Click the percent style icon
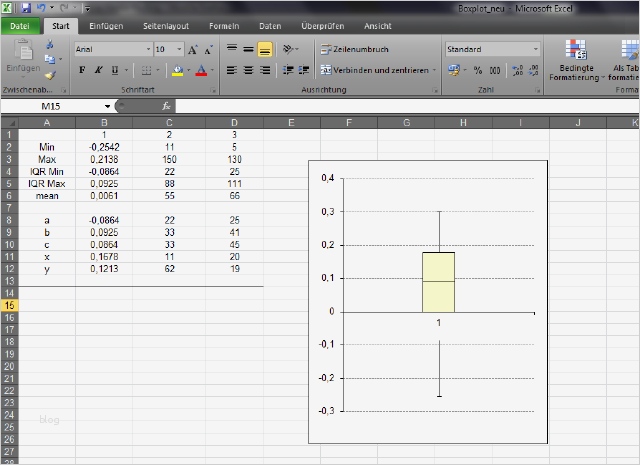Screen dimensions: 640x465 pyautogui.click(x=478, y=70)
